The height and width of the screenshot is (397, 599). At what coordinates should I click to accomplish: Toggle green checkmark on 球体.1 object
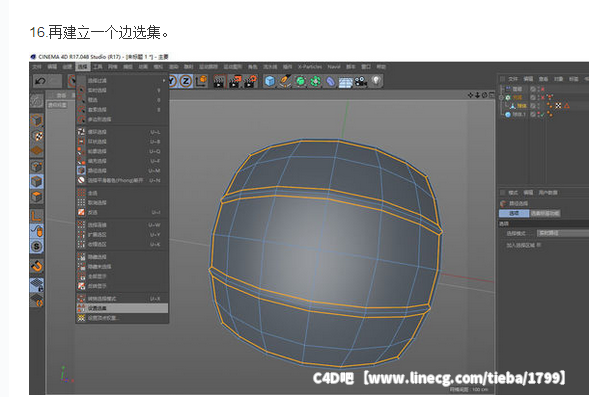click(x=543, y=114)
